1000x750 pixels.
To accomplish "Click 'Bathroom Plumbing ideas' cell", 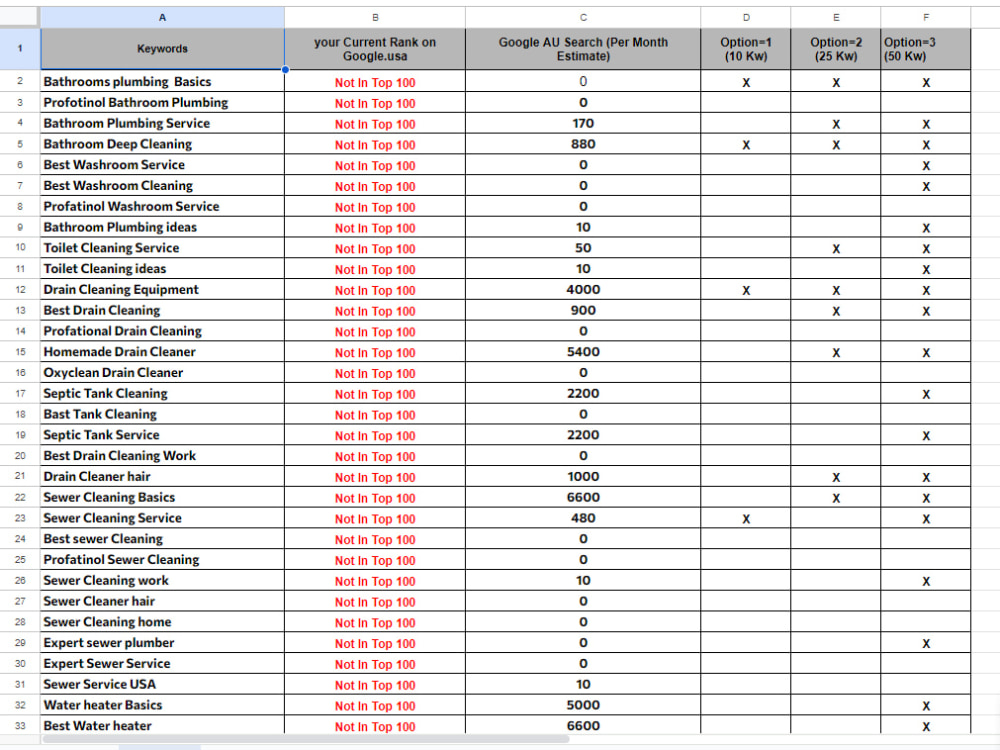I will [x=163, y=227].
